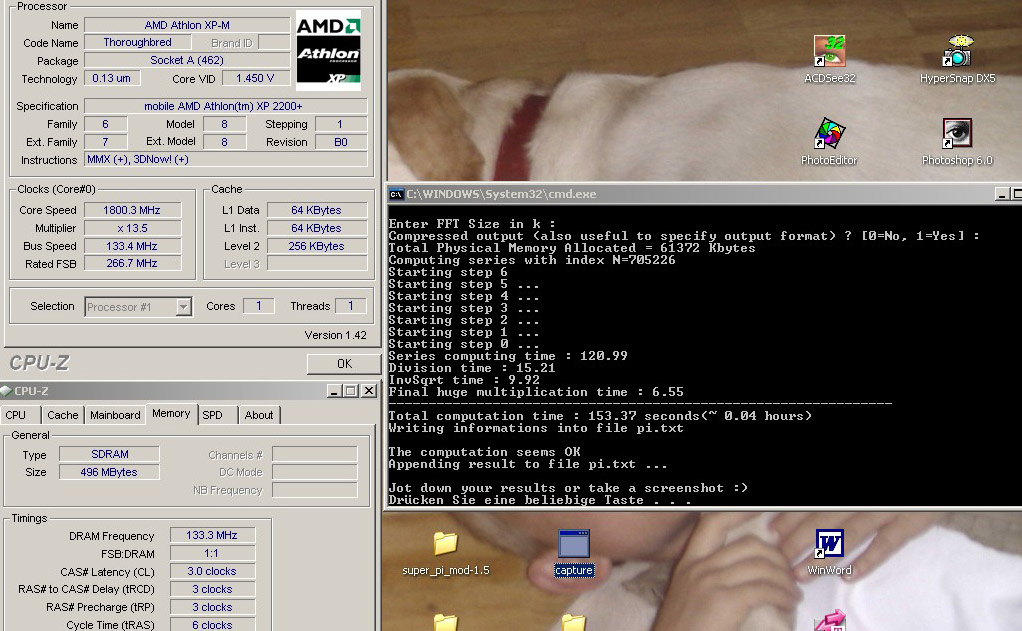Close the lower CPU-Z window

click(369, 391)
